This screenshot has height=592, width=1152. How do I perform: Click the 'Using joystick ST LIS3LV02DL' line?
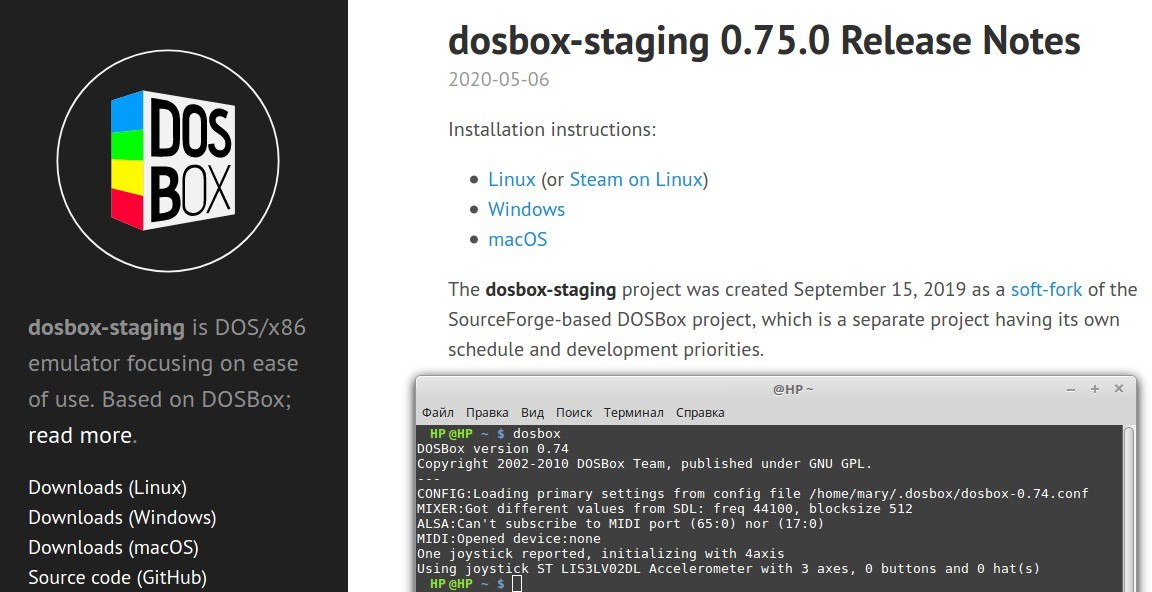pyautogui.click(x=728, y=568)
